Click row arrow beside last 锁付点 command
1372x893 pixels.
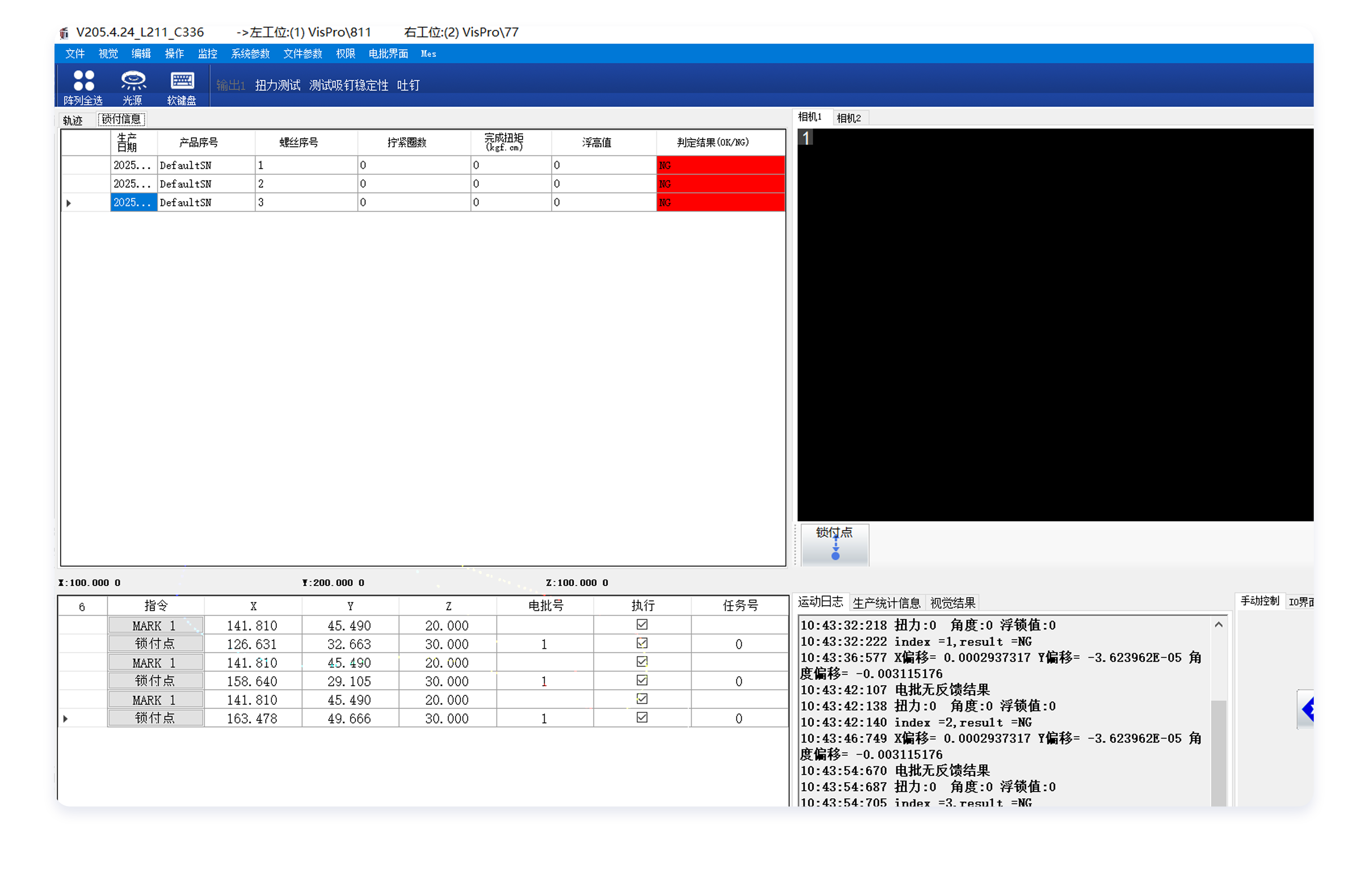tap(66, 719)
